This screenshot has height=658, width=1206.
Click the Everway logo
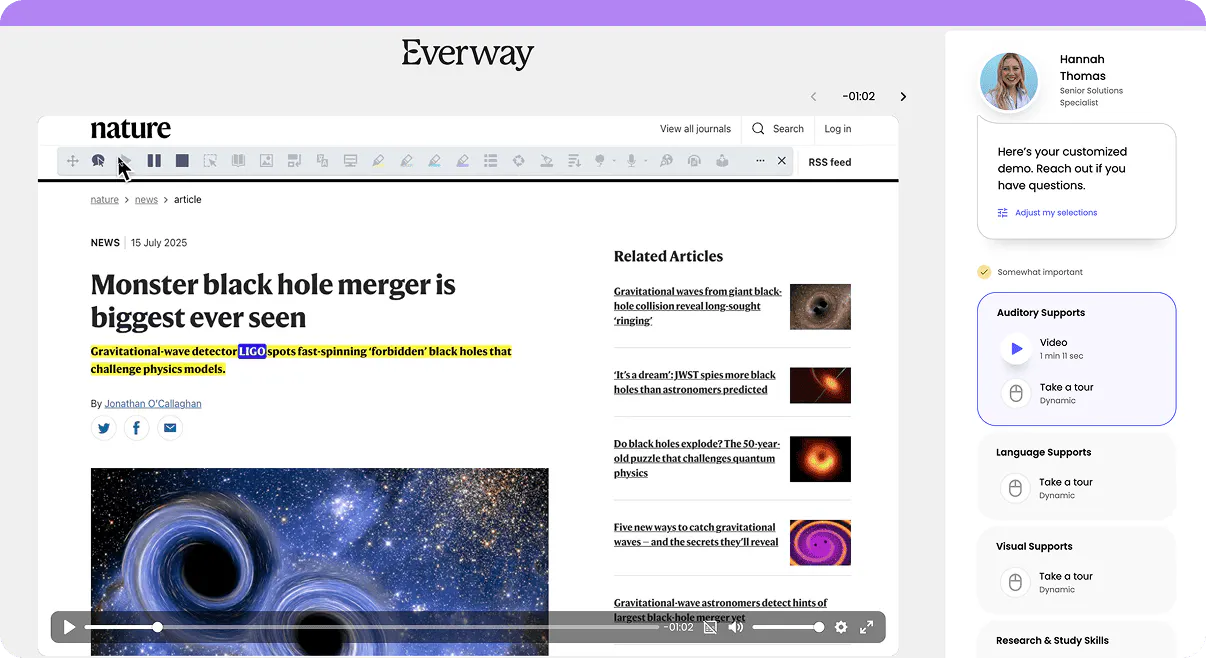468,55
